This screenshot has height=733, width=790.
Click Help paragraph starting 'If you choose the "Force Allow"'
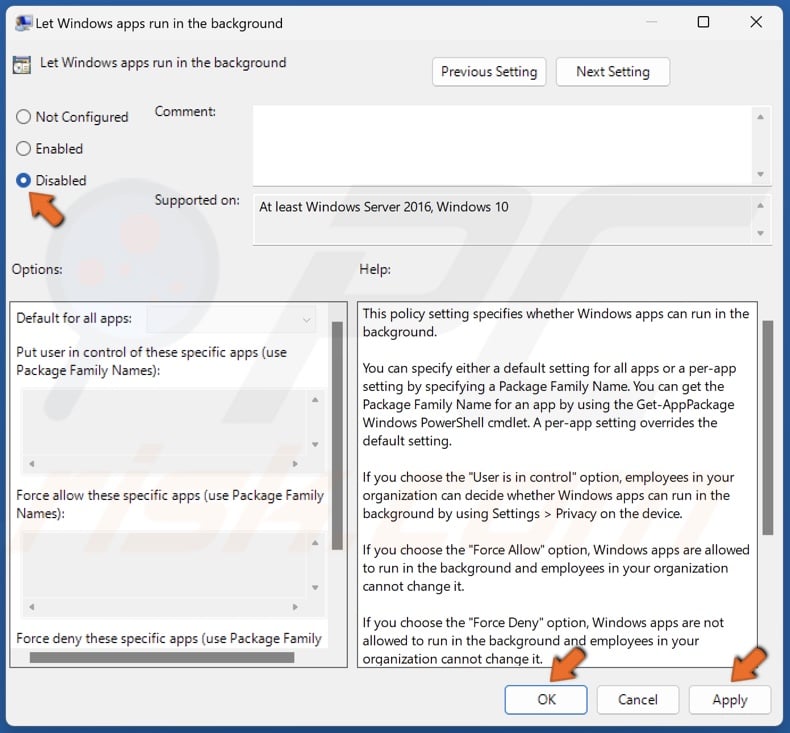[x=556, y=568]
